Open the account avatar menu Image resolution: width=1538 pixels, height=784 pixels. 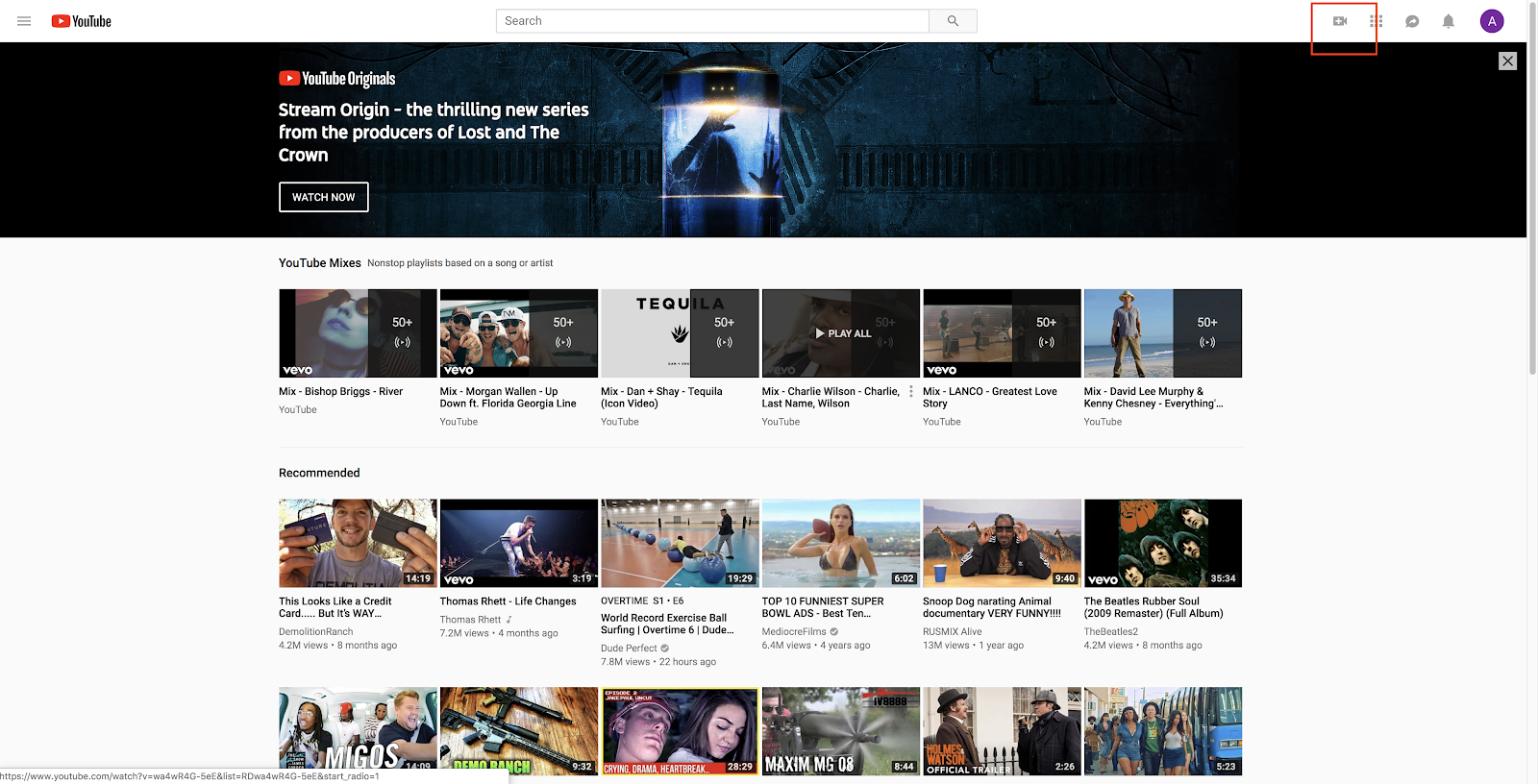[x=1492, y=21]
